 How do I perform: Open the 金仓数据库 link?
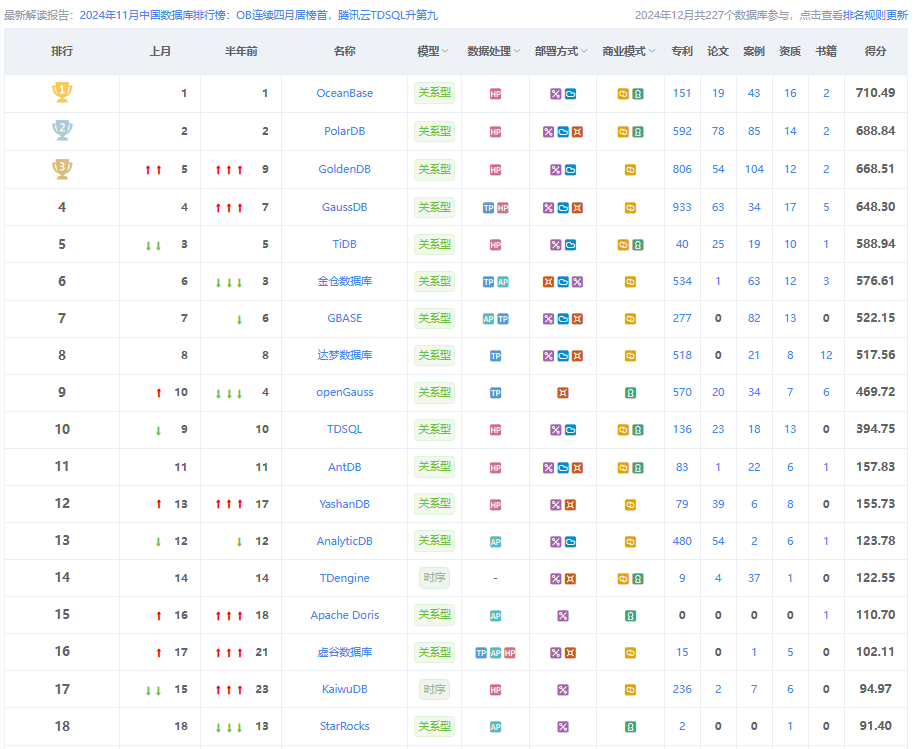344,281
